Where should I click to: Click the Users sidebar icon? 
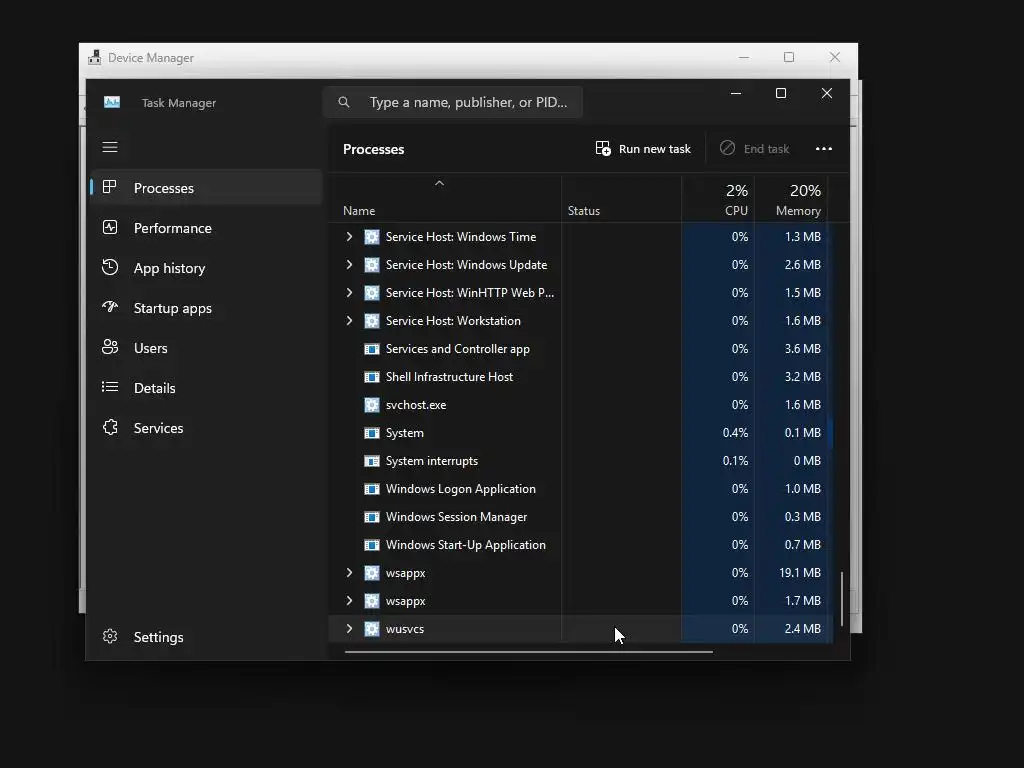pos(110,347)
